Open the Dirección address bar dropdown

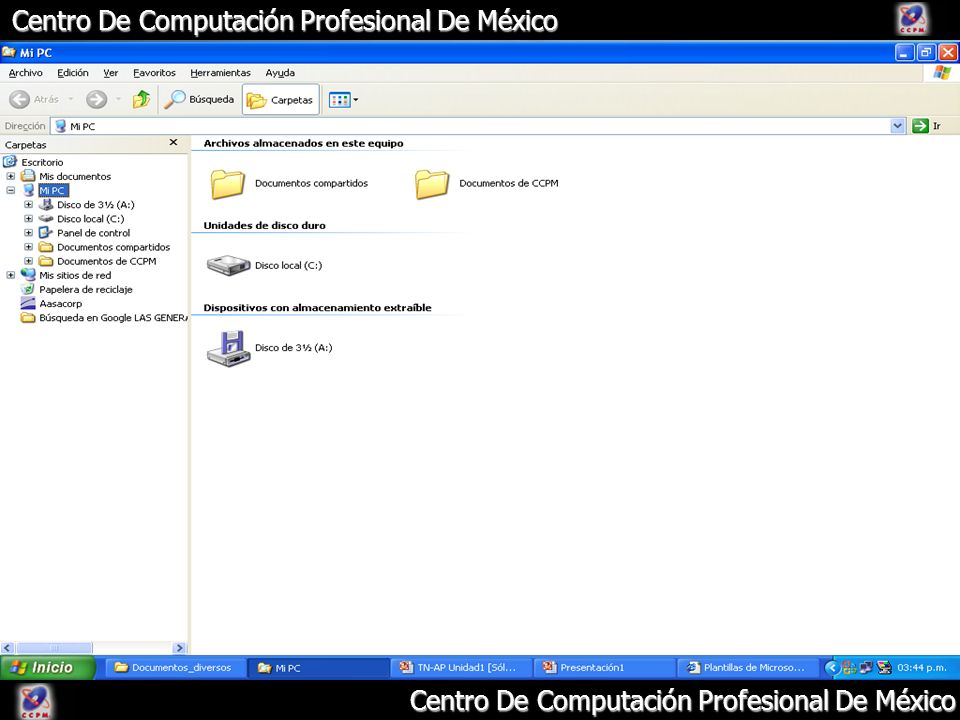(897, 126)
